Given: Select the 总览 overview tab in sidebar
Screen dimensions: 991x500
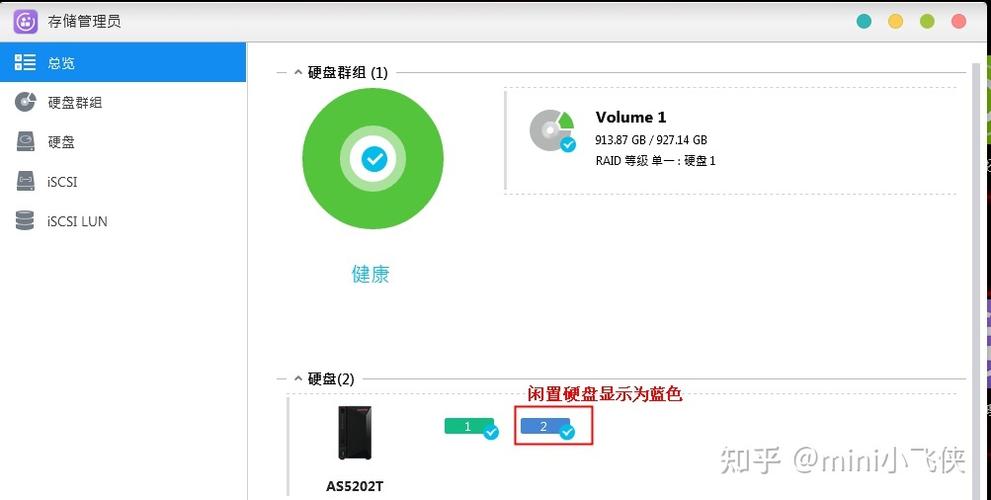Looking at the screenshot, I should pos(123,62).
